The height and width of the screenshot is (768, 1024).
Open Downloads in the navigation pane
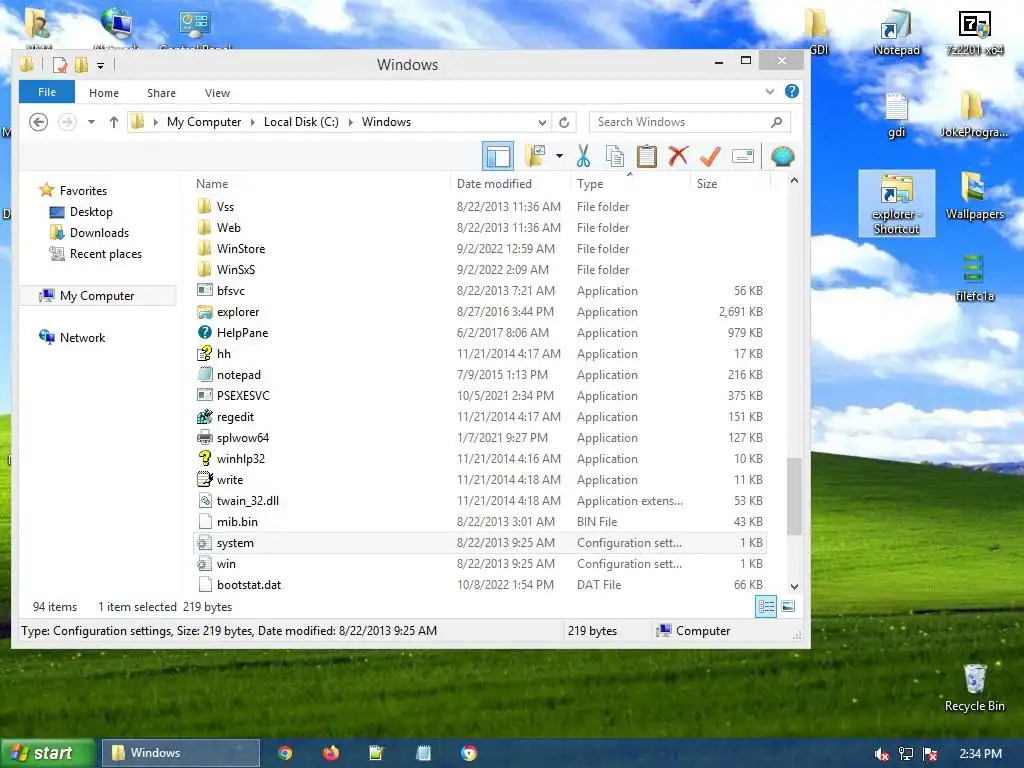point(89,232)
